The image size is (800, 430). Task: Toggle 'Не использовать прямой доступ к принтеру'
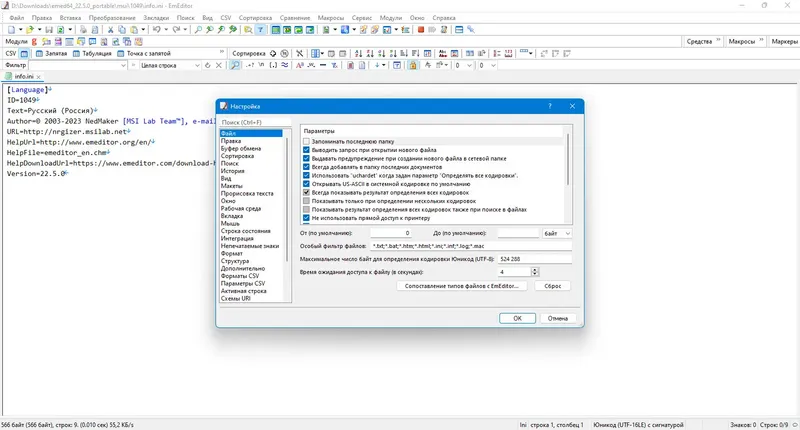coord(306,218)
